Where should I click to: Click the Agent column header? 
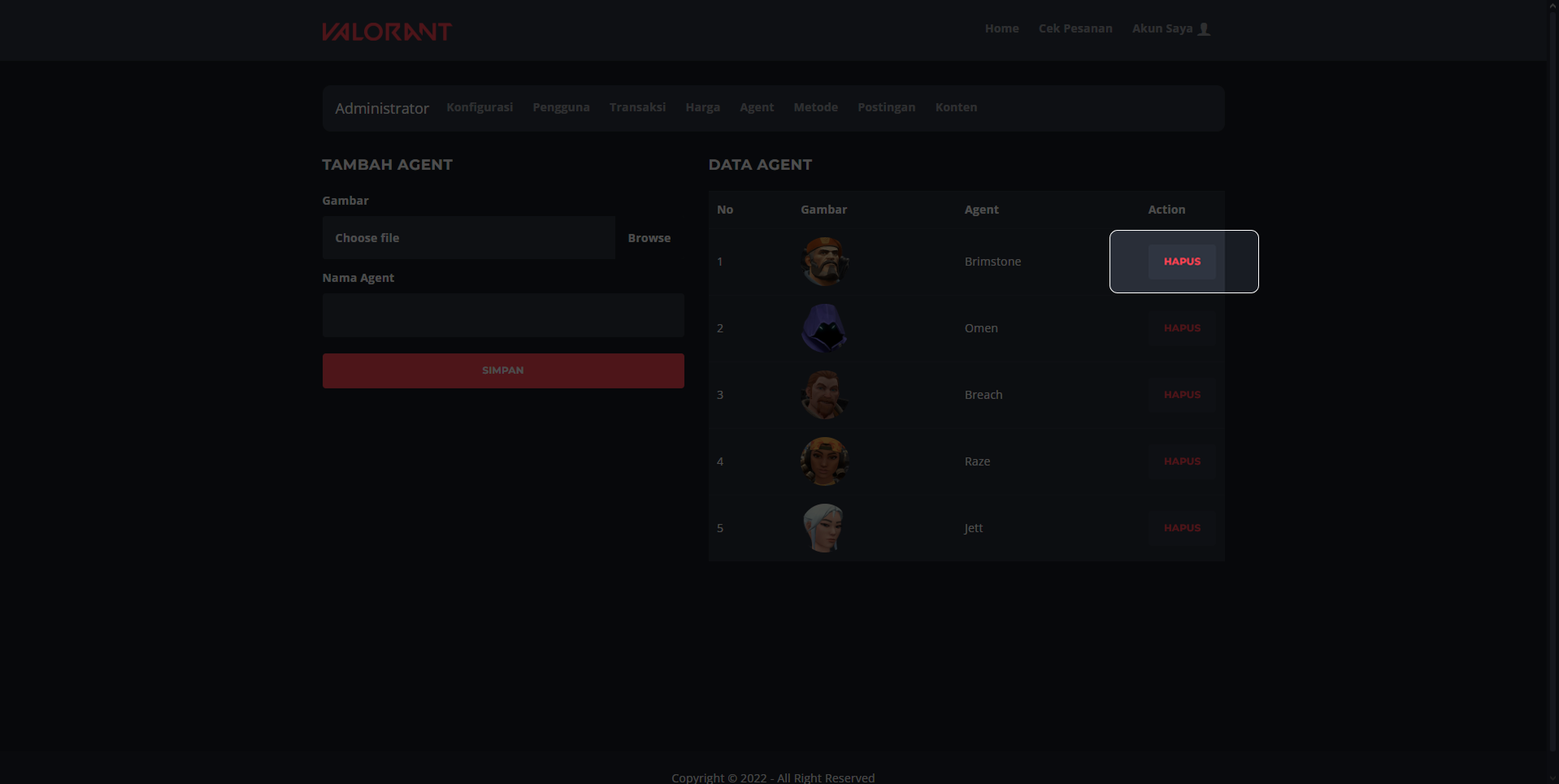pyautogui.click(x=982, y=210)
